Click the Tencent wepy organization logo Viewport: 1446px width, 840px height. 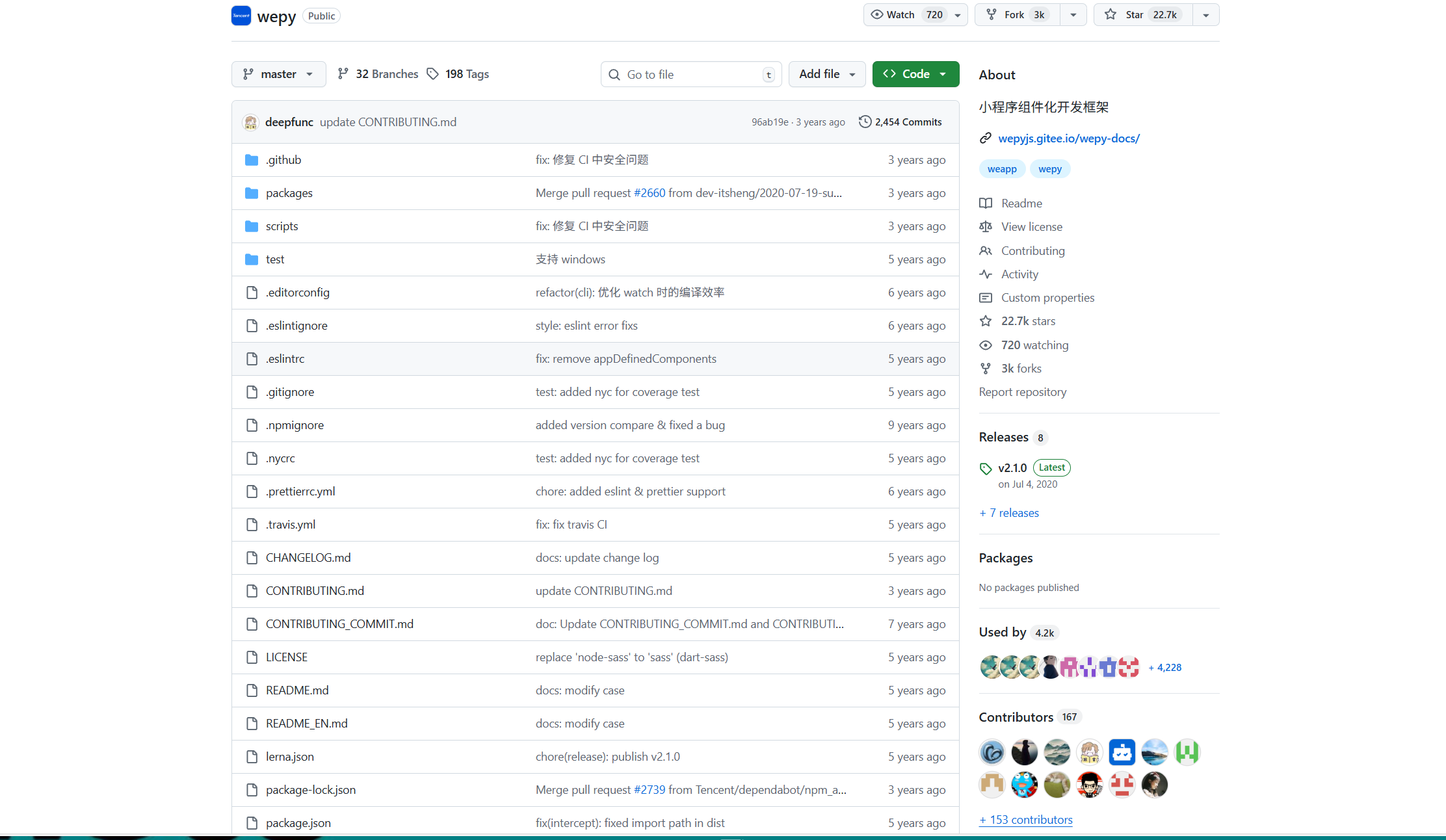(x=241, y=15)
